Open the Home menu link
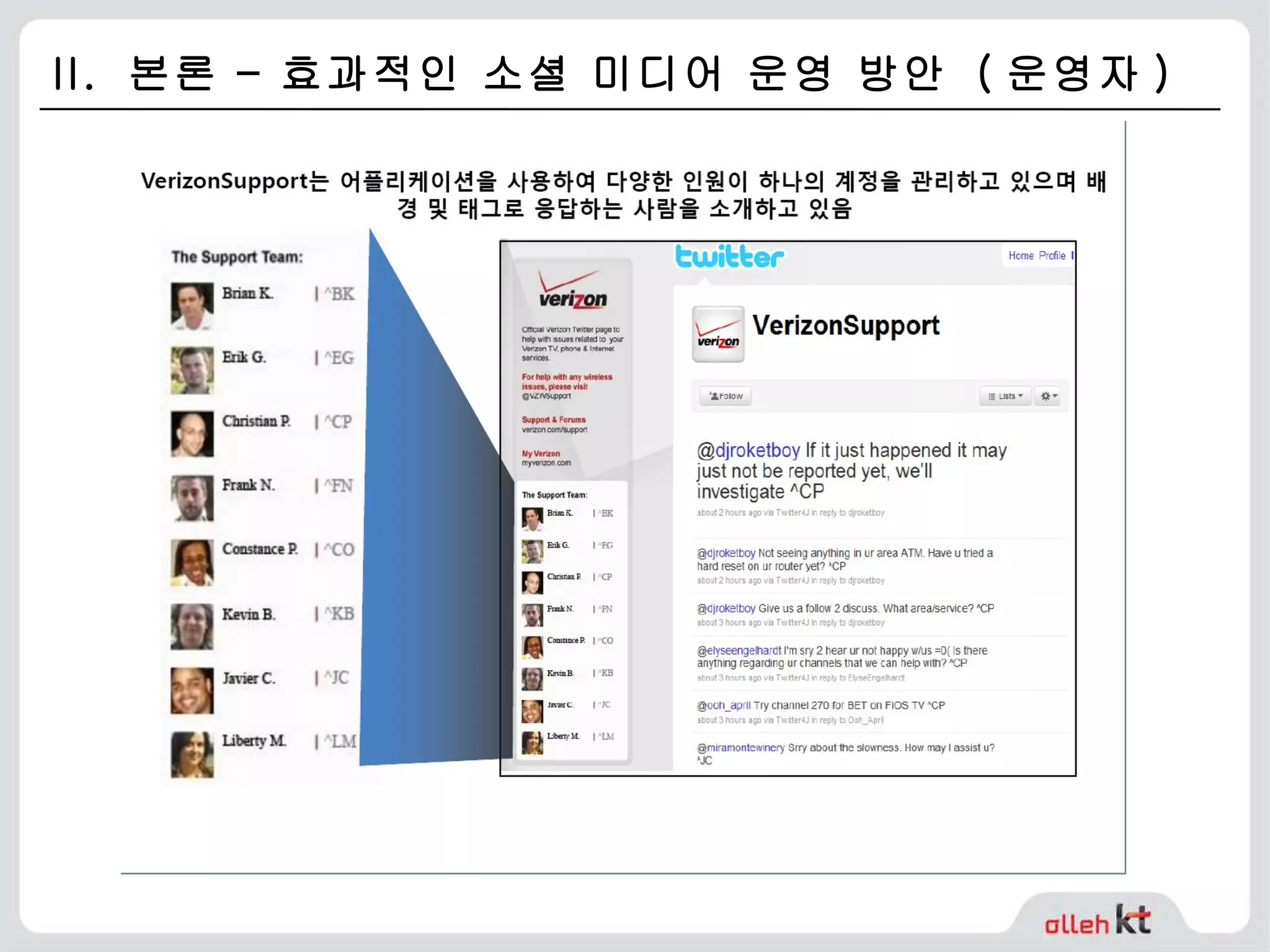The image size is (1270, 952). 1021,255
